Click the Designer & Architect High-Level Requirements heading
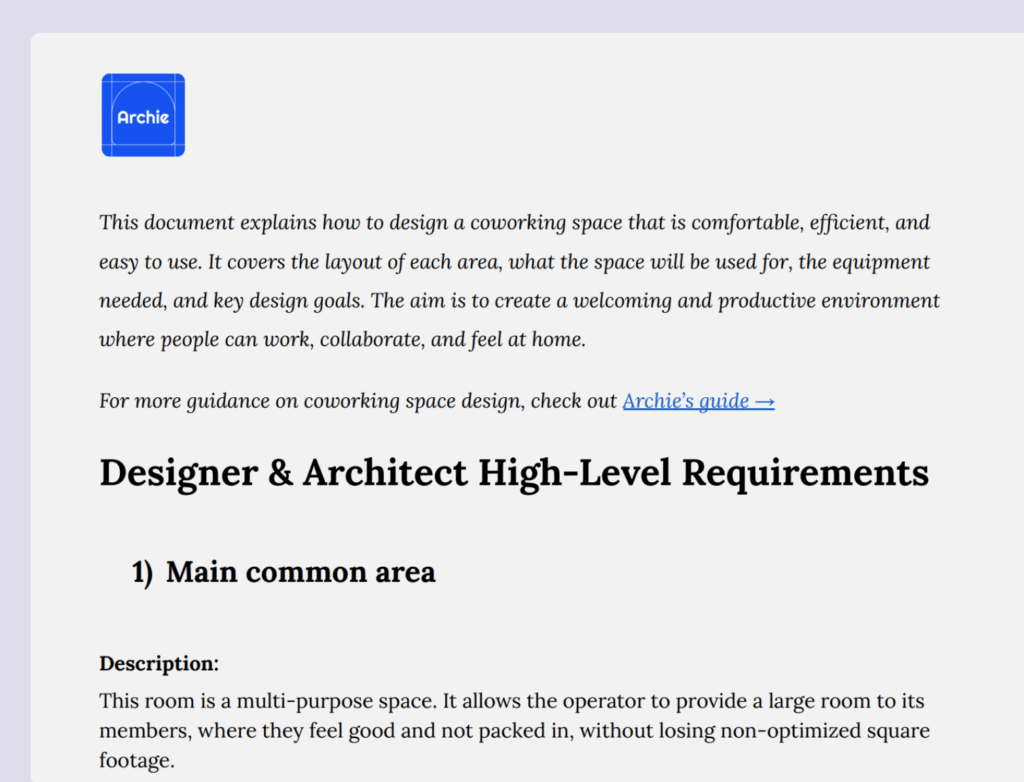Screen dimensions: 1024x782 point(514,473)
